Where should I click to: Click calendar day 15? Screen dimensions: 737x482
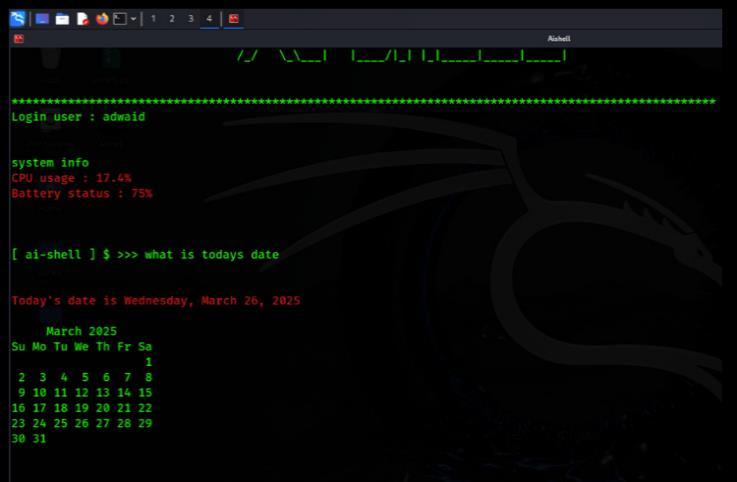[145, 393]
